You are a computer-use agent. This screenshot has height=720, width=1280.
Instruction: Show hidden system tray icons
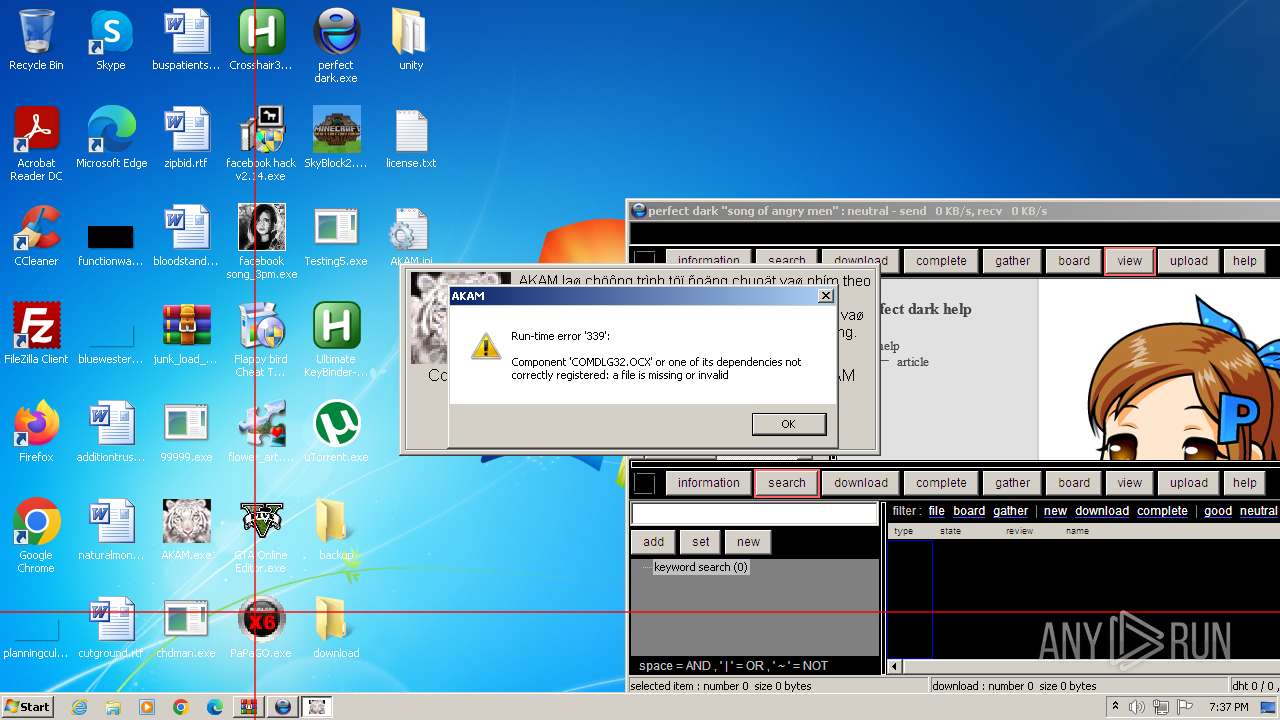click(x=1115, y=707)
